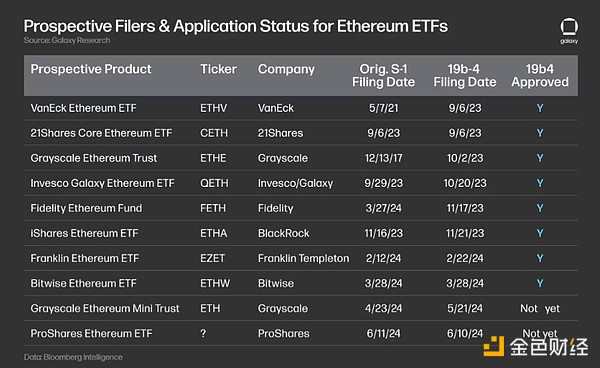Click the Franklin Templeton company cell
The height and width of the screenshot is (368, 600).
[x=303, y=259]
